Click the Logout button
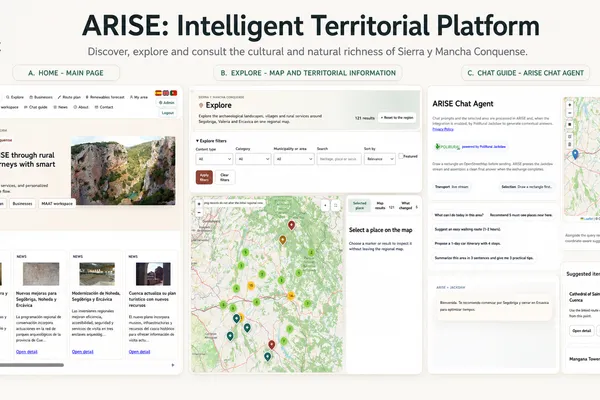 (x=168, y=113)
